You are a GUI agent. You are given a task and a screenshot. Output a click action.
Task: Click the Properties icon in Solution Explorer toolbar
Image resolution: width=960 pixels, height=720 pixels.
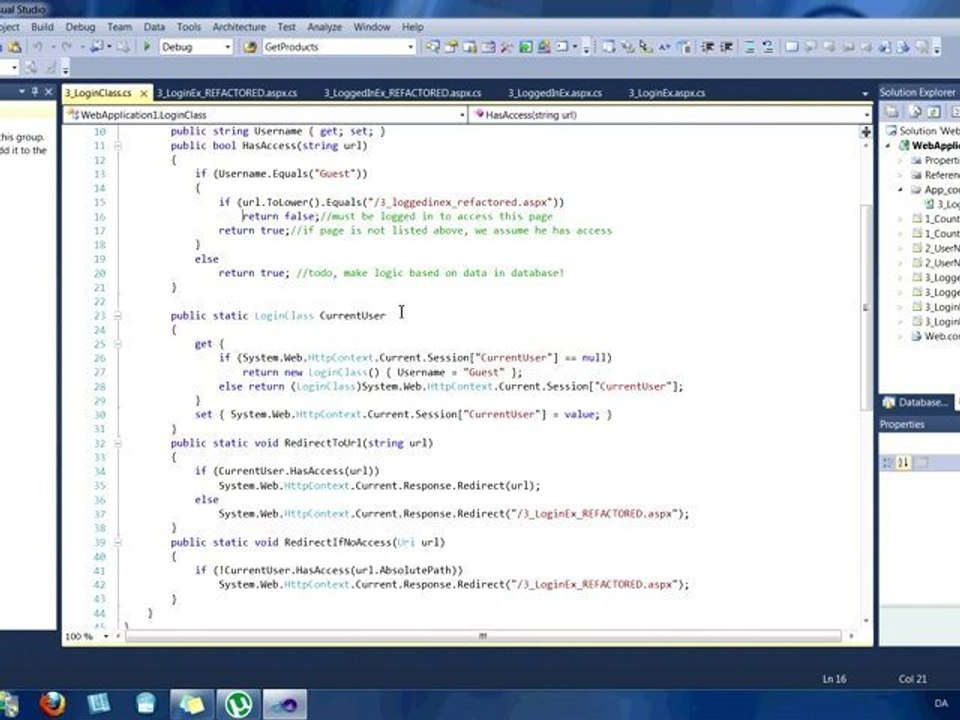[891, 112]
